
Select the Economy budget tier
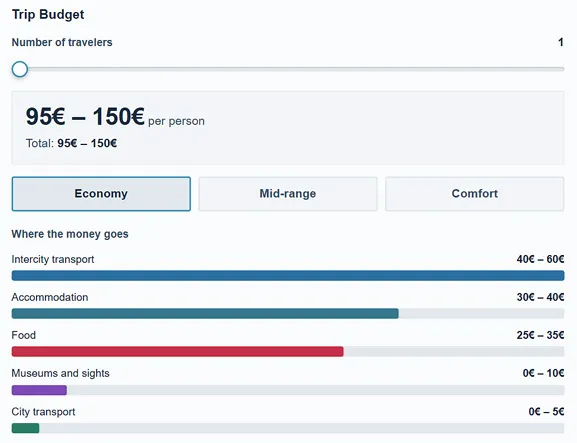tap(101, 194)
